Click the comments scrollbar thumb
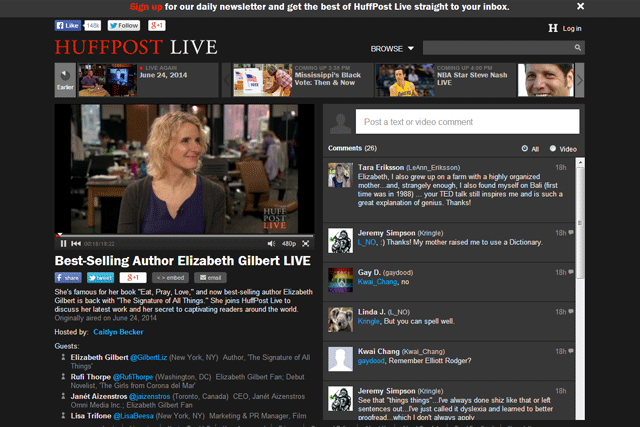The width and height of the screenshot is (640, 427). click(x=580, y=223)
